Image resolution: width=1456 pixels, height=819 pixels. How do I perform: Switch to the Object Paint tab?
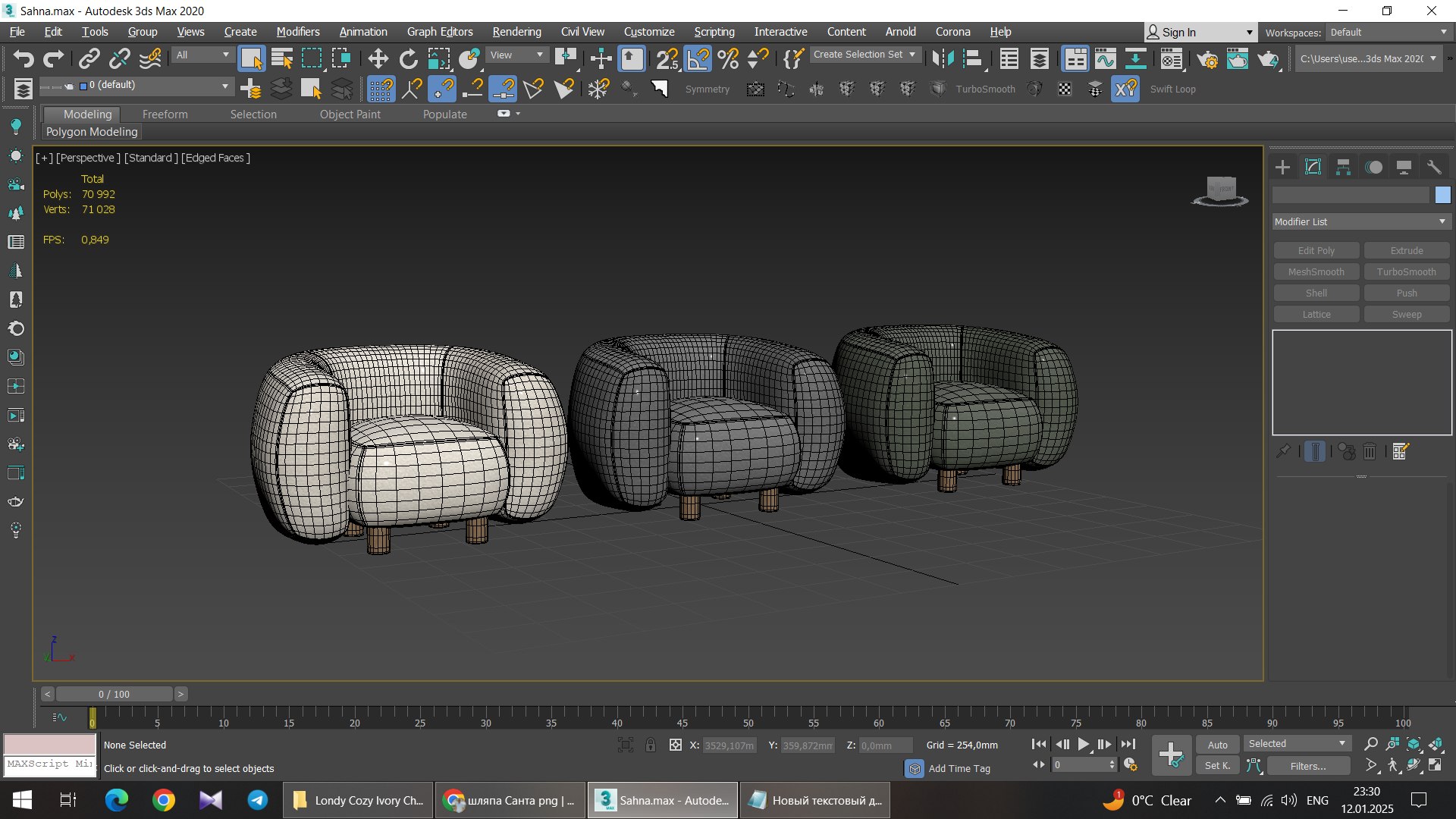tap(350, 115)
